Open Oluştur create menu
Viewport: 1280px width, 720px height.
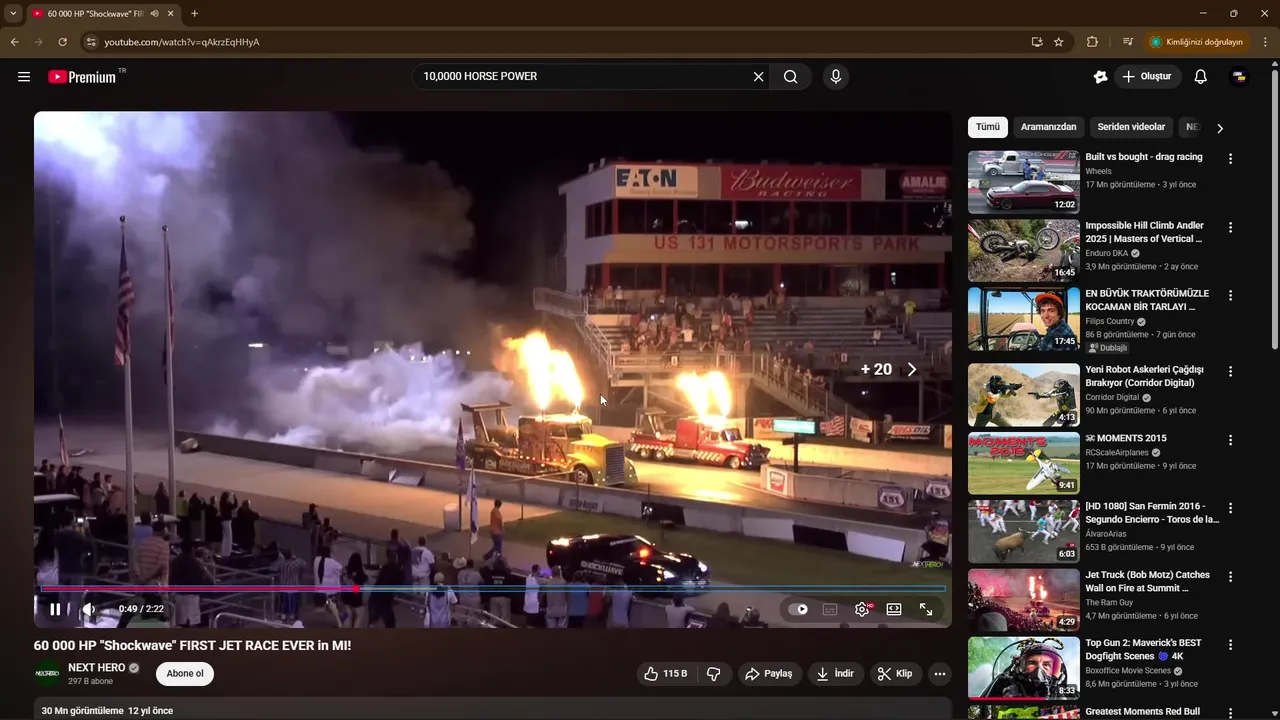pyautogui.click(x=1148, y=77)
